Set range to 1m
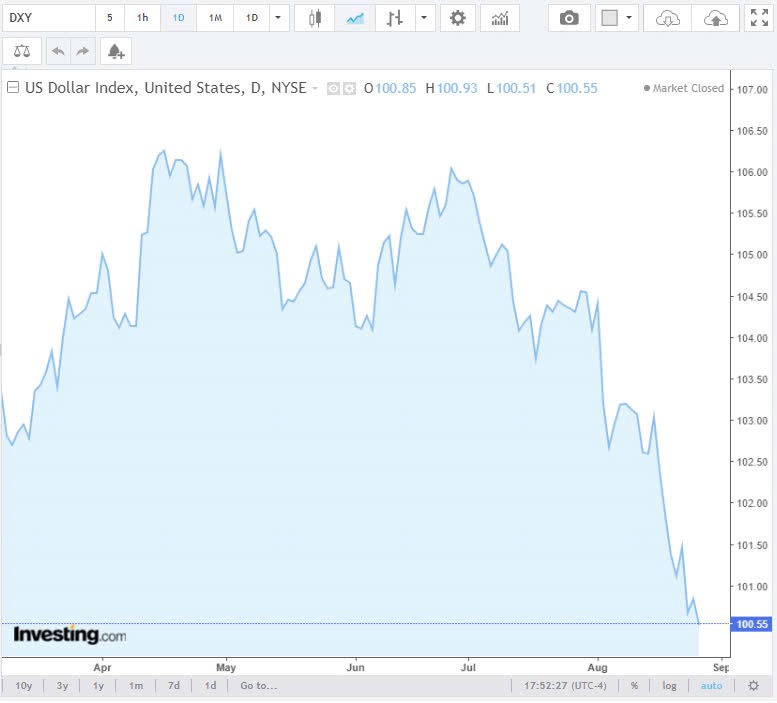This screenshot has height=703, width=777. tap(136, 686)
